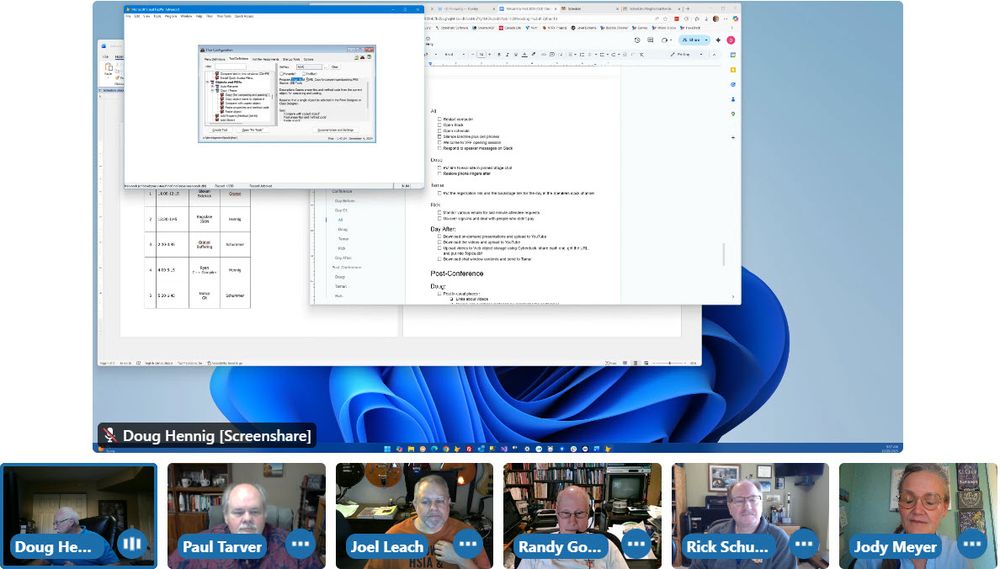Screen dimensions: 1000x569
Task: Open the Quick Access menu in FoxPro
Action: (244, 16)
